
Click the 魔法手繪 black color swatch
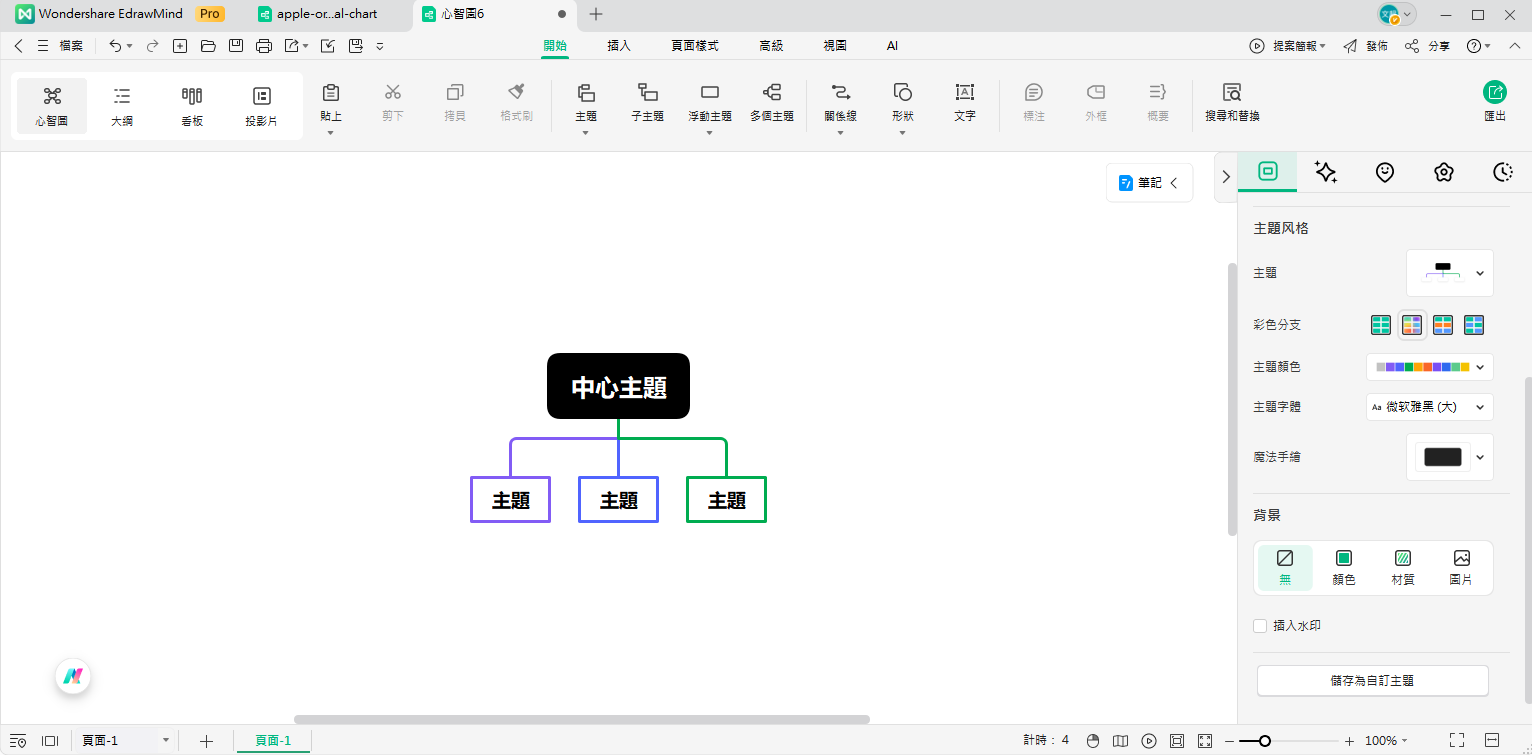click(1442, 457)
